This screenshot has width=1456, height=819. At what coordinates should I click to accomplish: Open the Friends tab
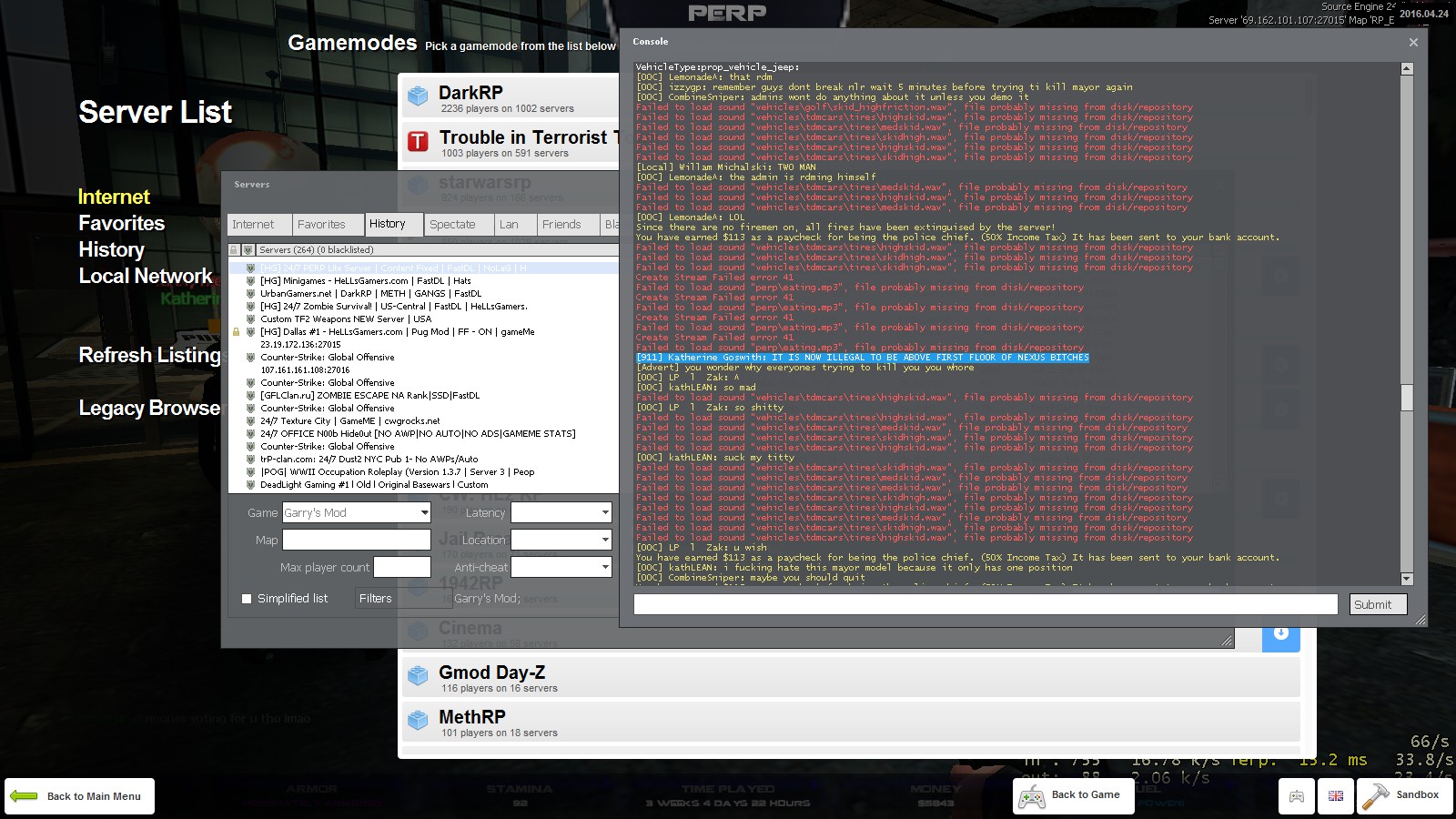pyautogui.click(x=568, y=225)
